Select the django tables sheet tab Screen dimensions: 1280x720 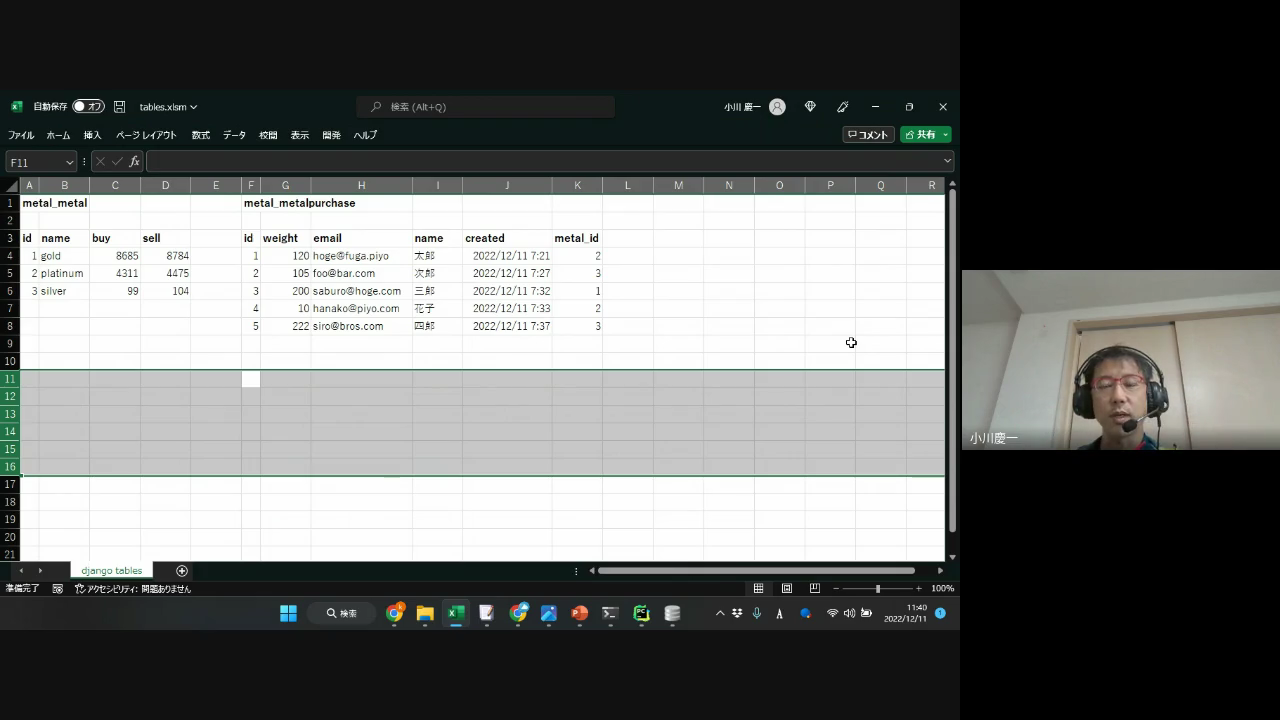(x=112, y=571)
